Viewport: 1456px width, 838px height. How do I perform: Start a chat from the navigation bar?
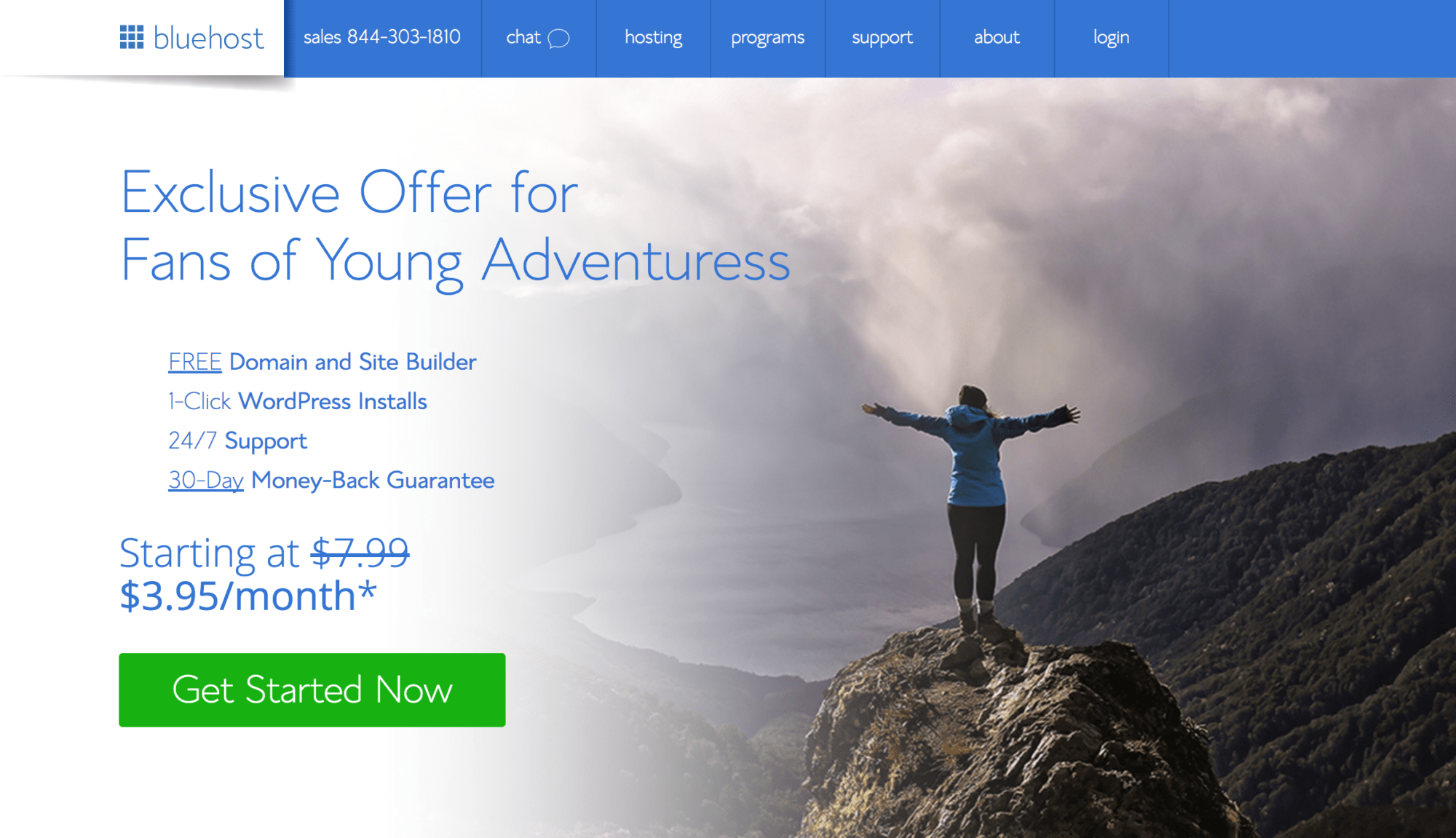(x=538, y=38)
